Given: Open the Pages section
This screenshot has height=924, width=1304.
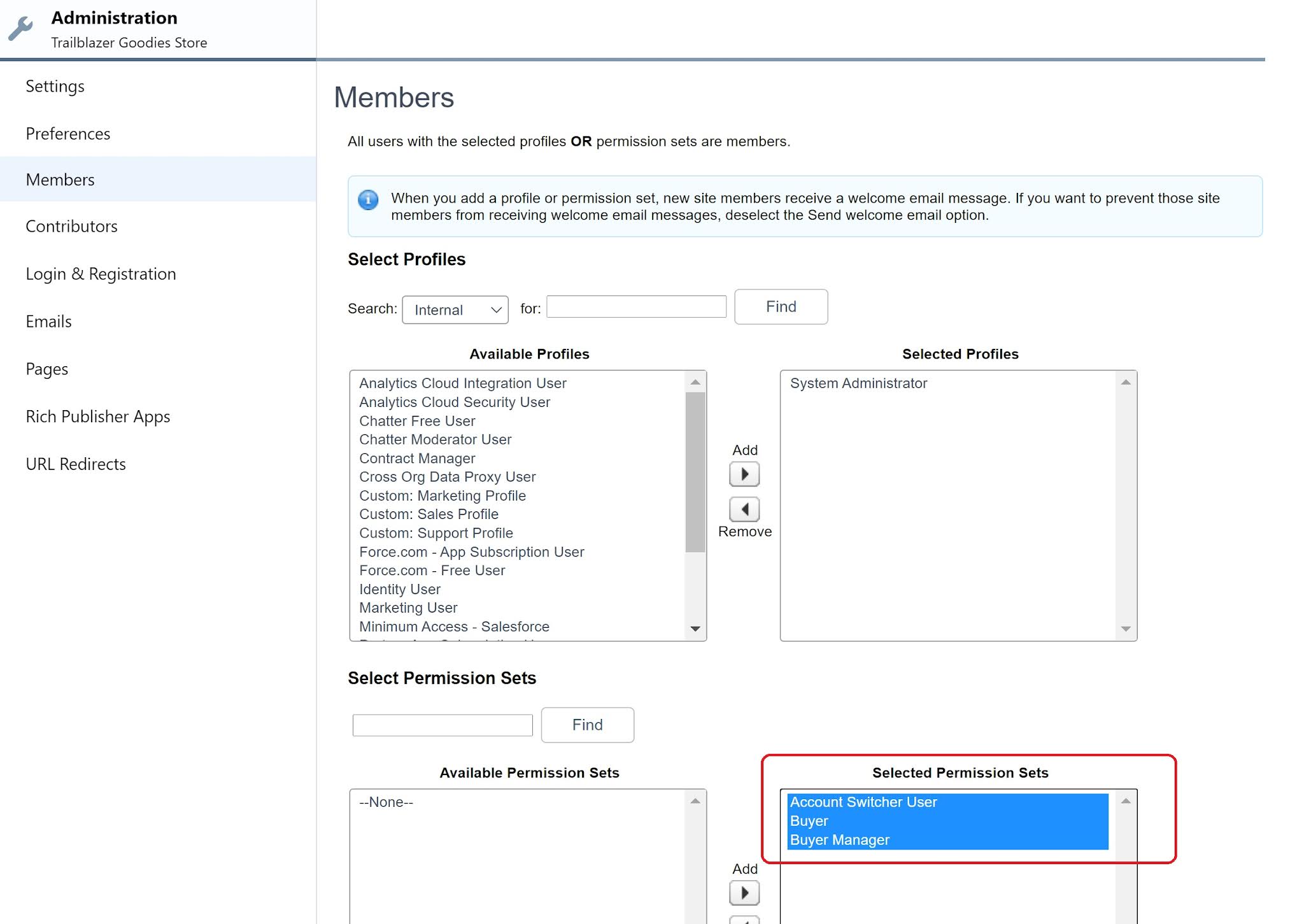Looking at the screenshot, I should click(46, 369).
